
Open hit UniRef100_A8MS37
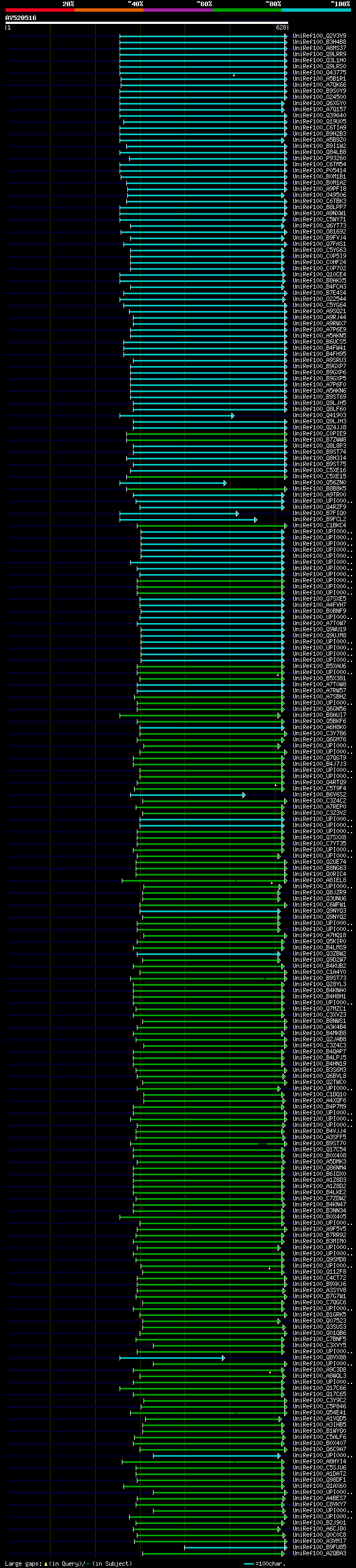[x=319, y=48]
